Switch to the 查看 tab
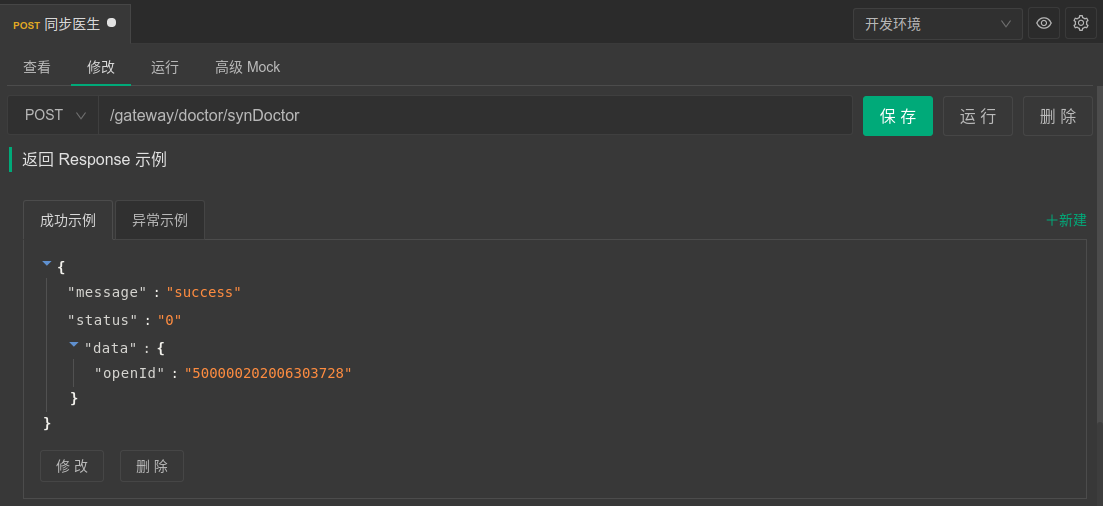Image resolution: width=1103 pixels, height=506 pixels. (37, 67)
